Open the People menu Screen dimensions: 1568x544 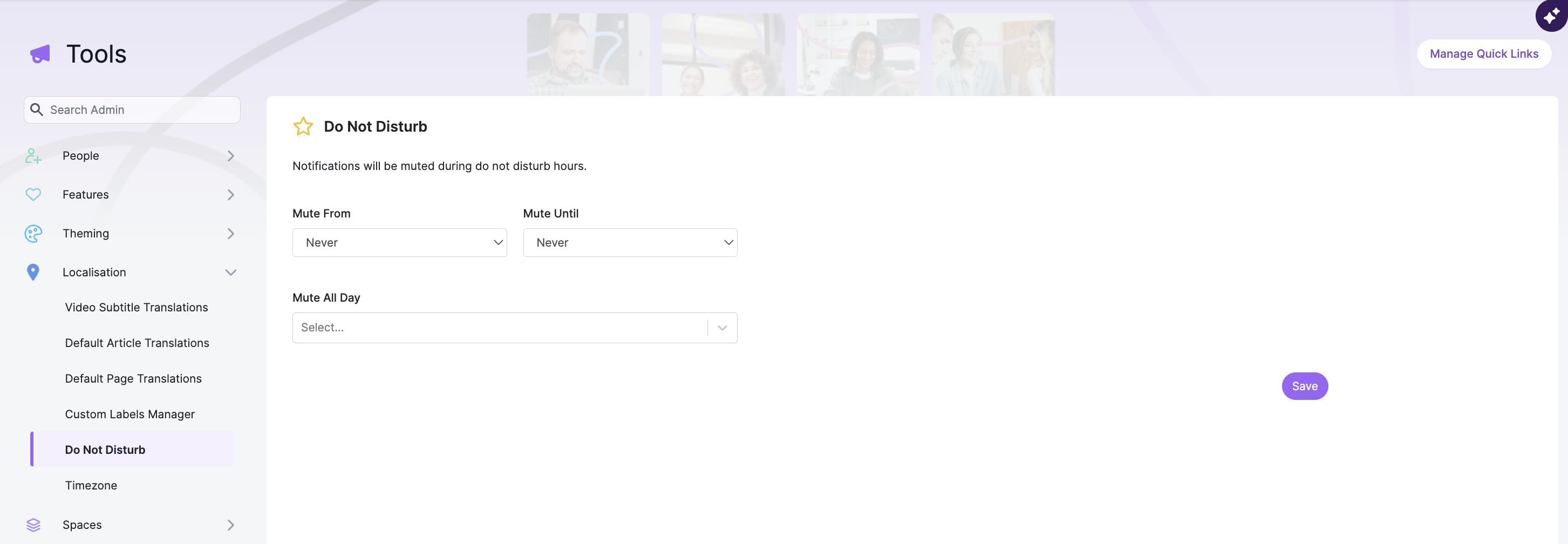[80, 156]
